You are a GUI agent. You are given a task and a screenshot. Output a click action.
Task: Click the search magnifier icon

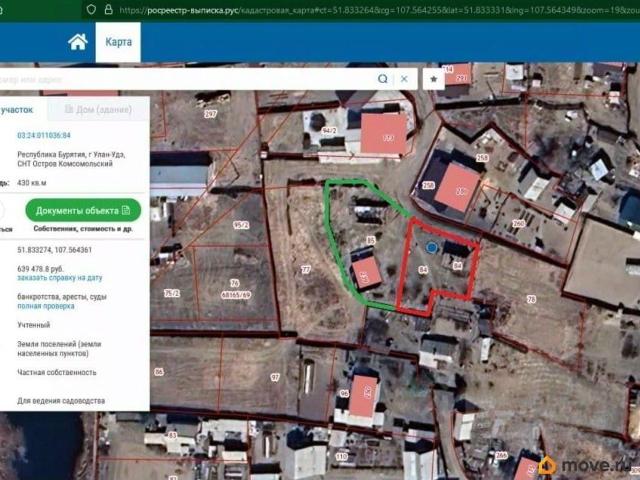point(382,79)
